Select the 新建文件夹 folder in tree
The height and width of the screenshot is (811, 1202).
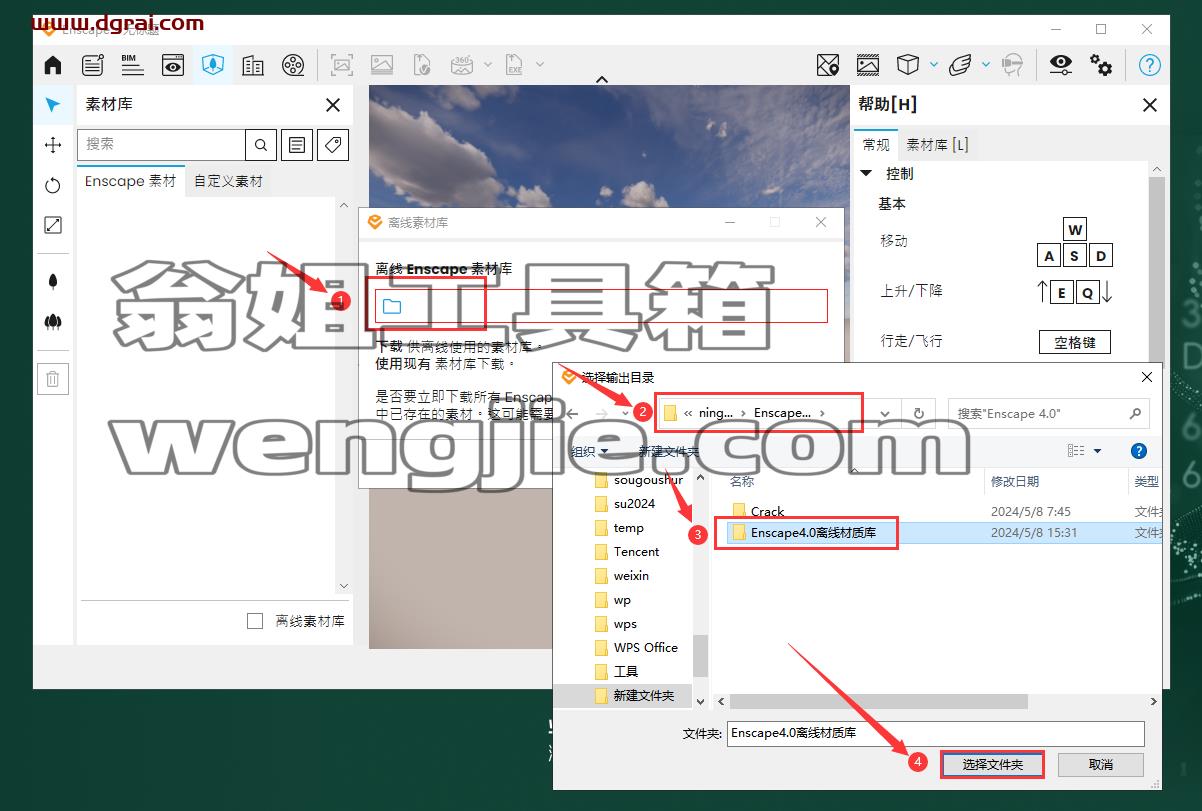tap(643, 696)
